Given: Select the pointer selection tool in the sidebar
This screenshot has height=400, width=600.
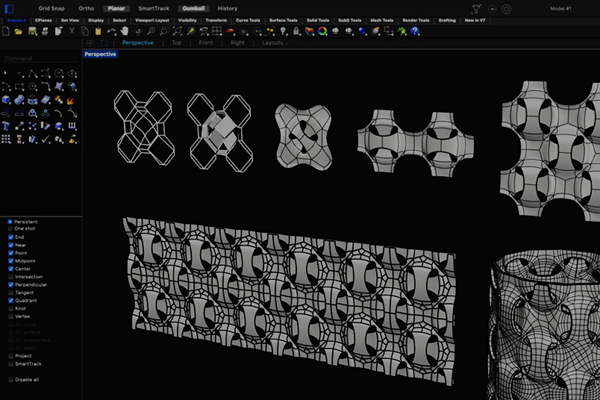Looking at the screenshot, I should 7,74.
